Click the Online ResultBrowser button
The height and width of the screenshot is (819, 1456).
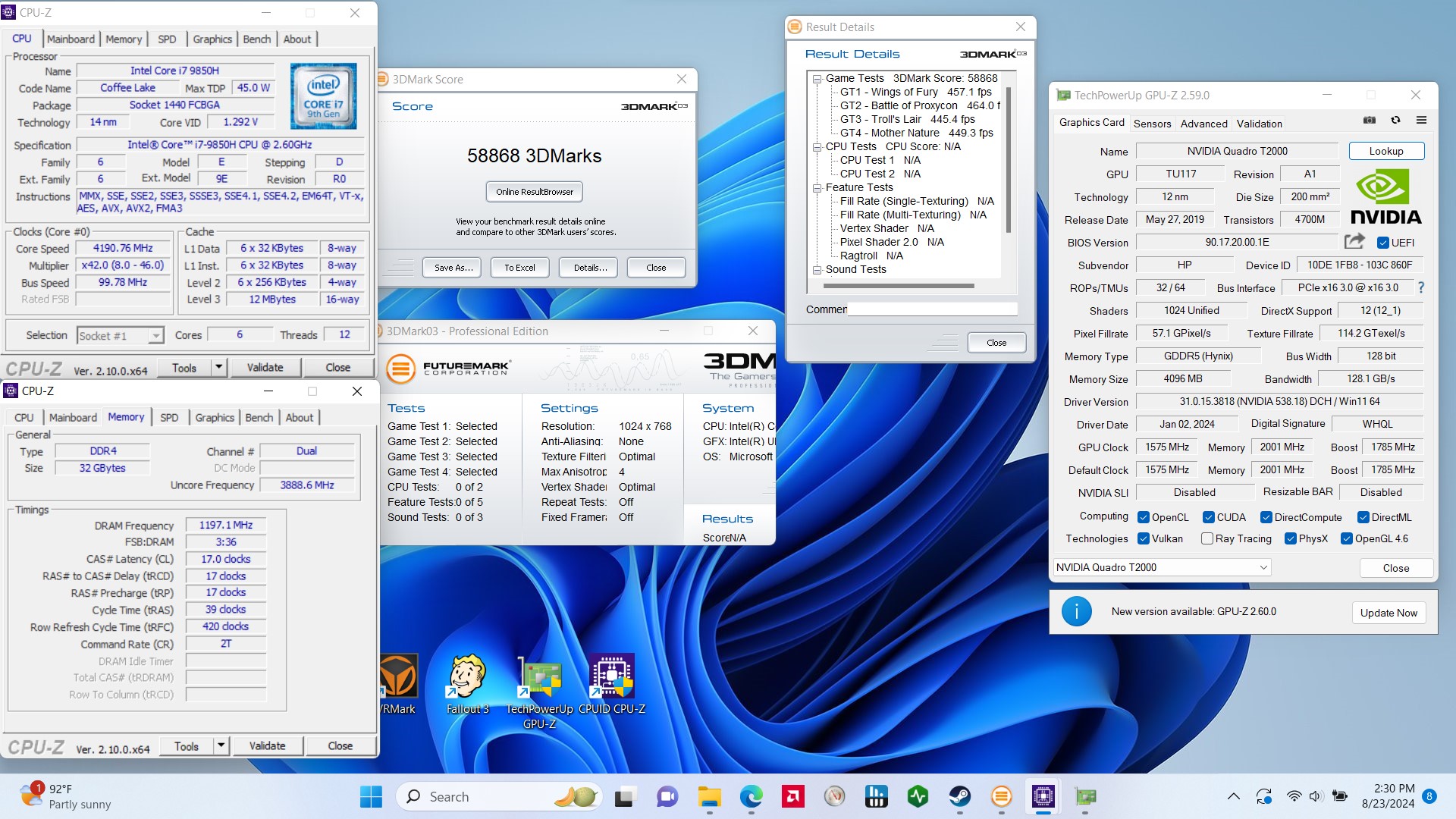pyautogui.click(x=535, y=192)
